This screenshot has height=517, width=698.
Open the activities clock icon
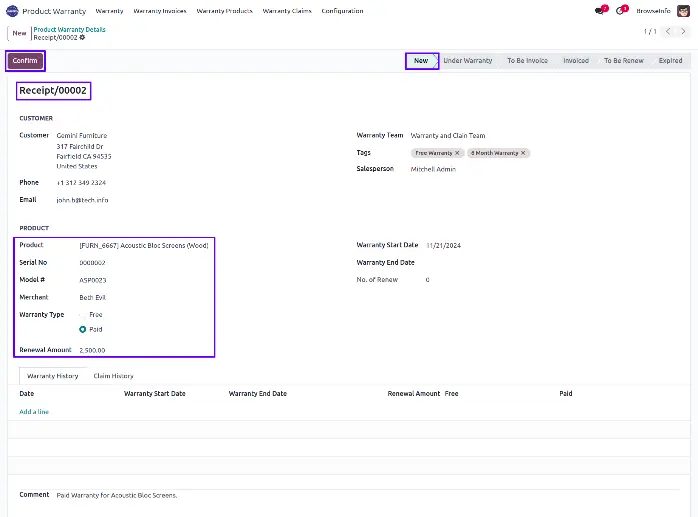pos(621,11)
